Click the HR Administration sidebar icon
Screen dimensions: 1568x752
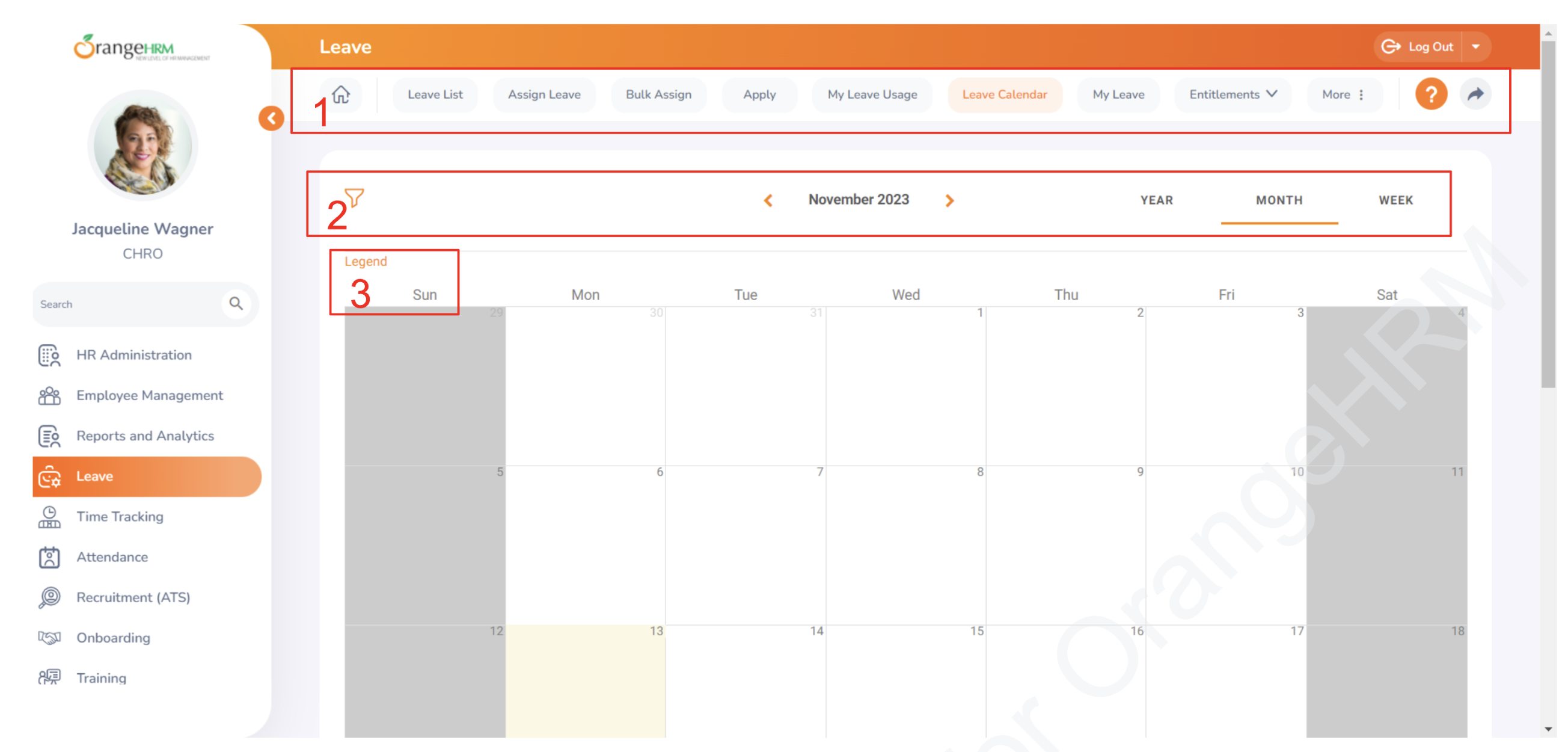(x=49, y=355)
